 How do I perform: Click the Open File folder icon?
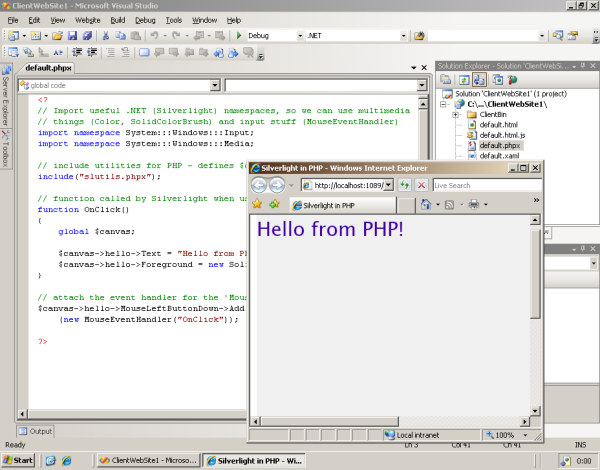pyautogui.click(x=57, y=36)
